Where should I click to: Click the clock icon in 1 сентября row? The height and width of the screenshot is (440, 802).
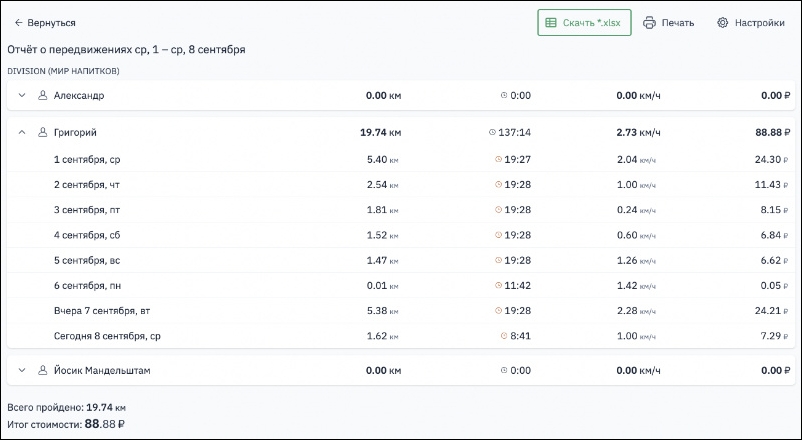499,160
